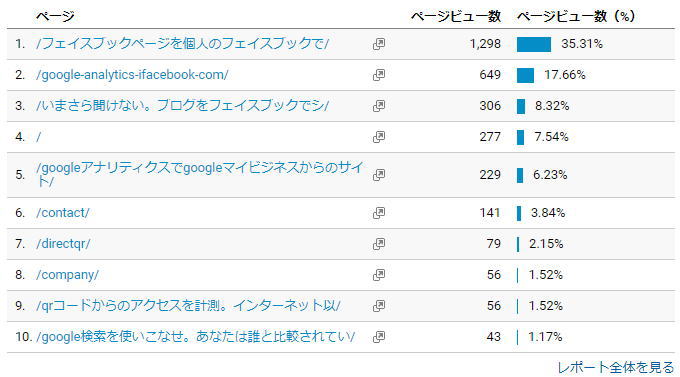Image resolution: width=680 pixels, height=377 pixels.
Task: Click the /directqr/ page link
Action: [63, 243]
